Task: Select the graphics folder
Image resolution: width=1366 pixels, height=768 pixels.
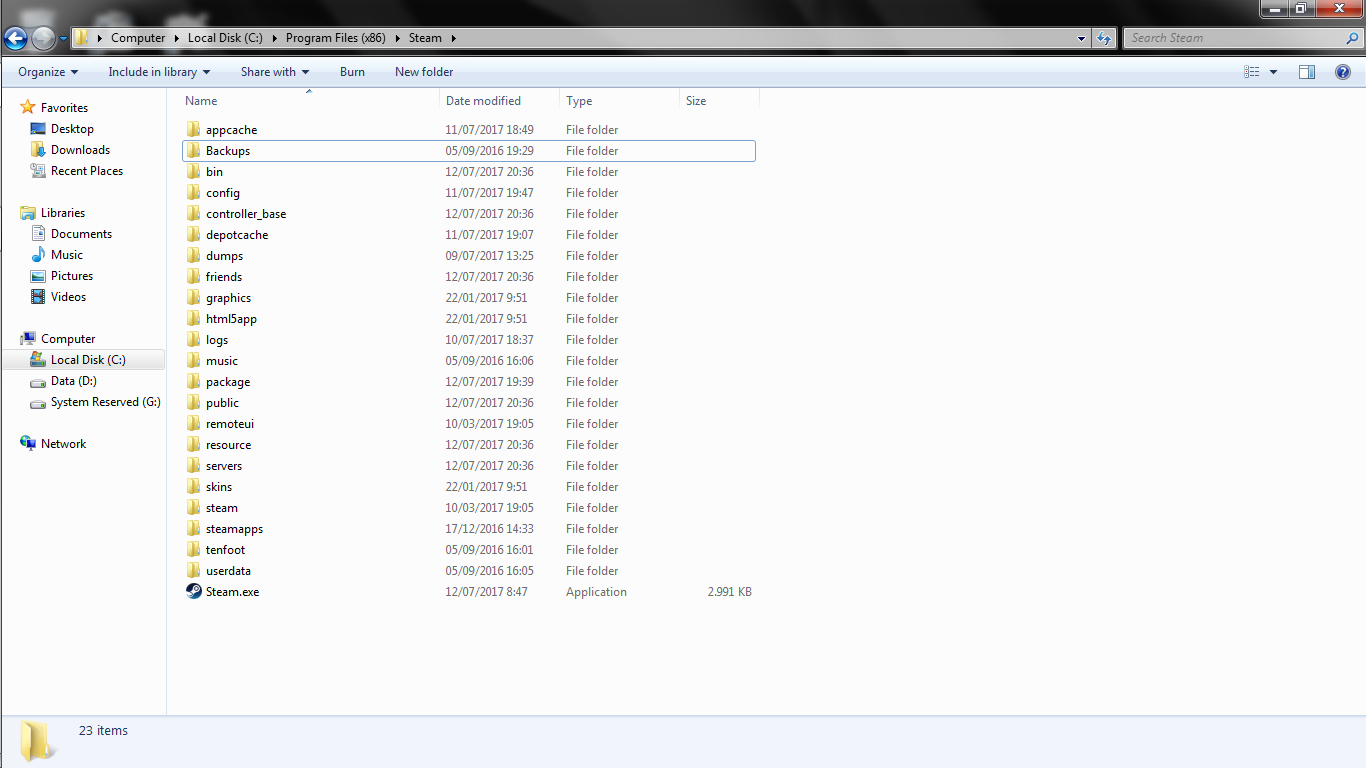Action: pos(469,298)
